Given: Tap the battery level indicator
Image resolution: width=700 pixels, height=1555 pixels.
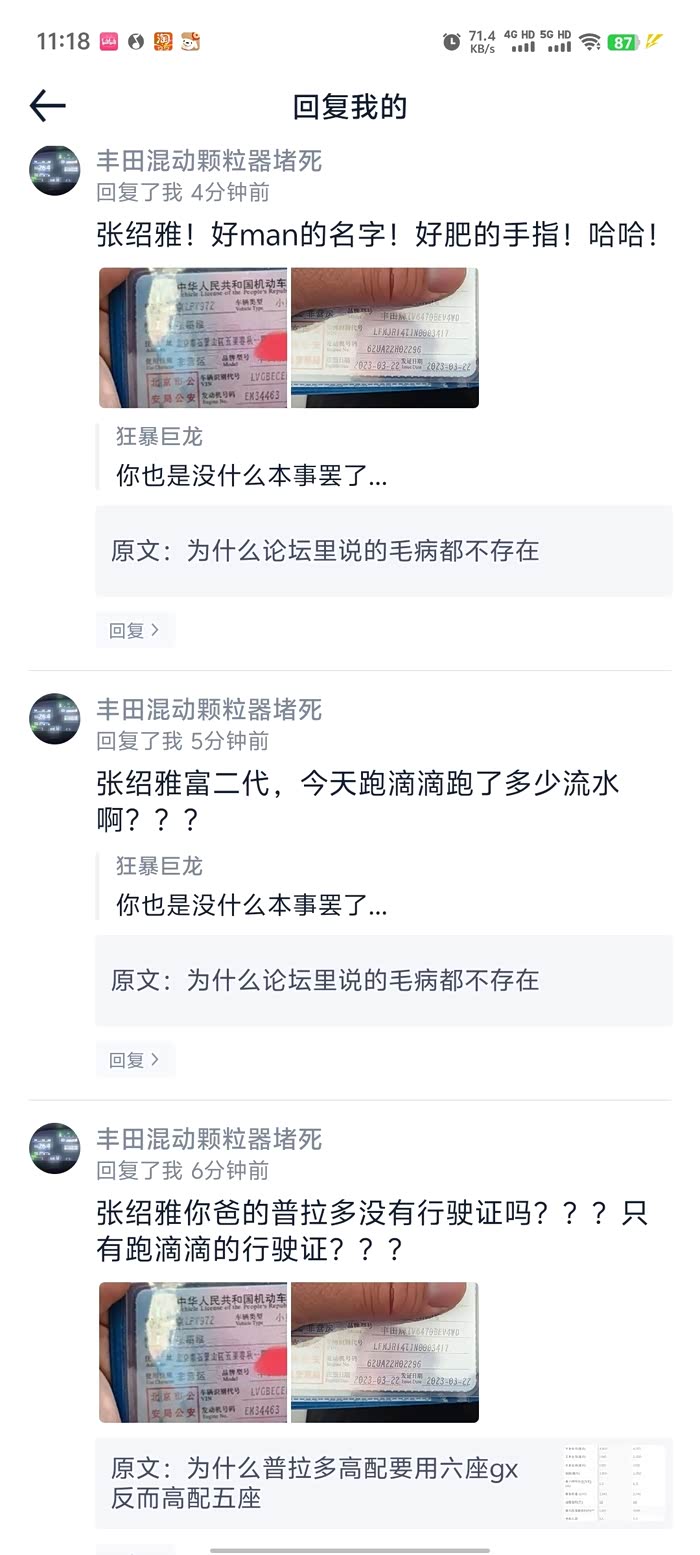Looking at the screenshot, I should (624, 42).
